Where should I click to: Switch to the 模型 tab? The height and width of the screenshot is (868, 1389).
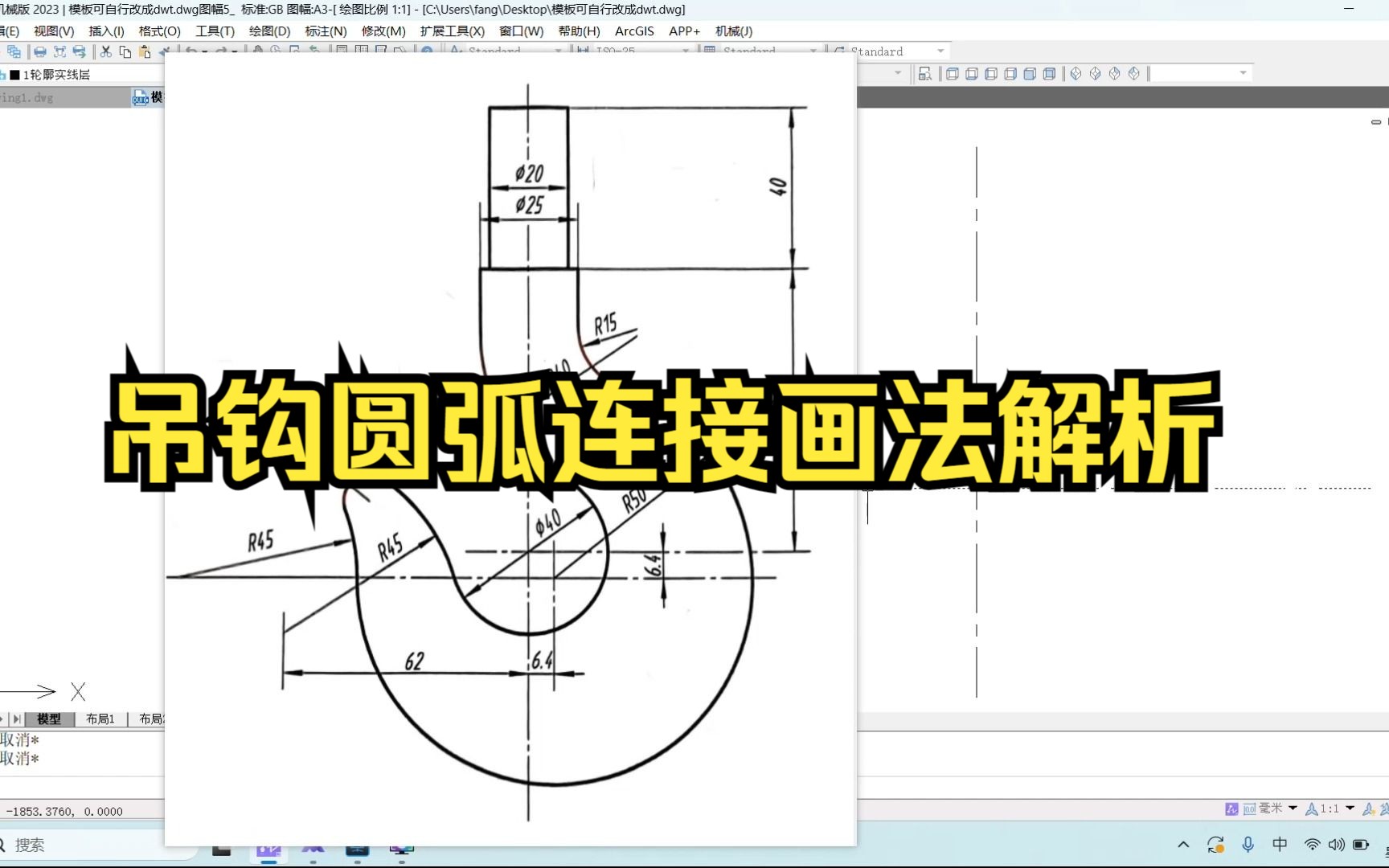click(48, 719)
